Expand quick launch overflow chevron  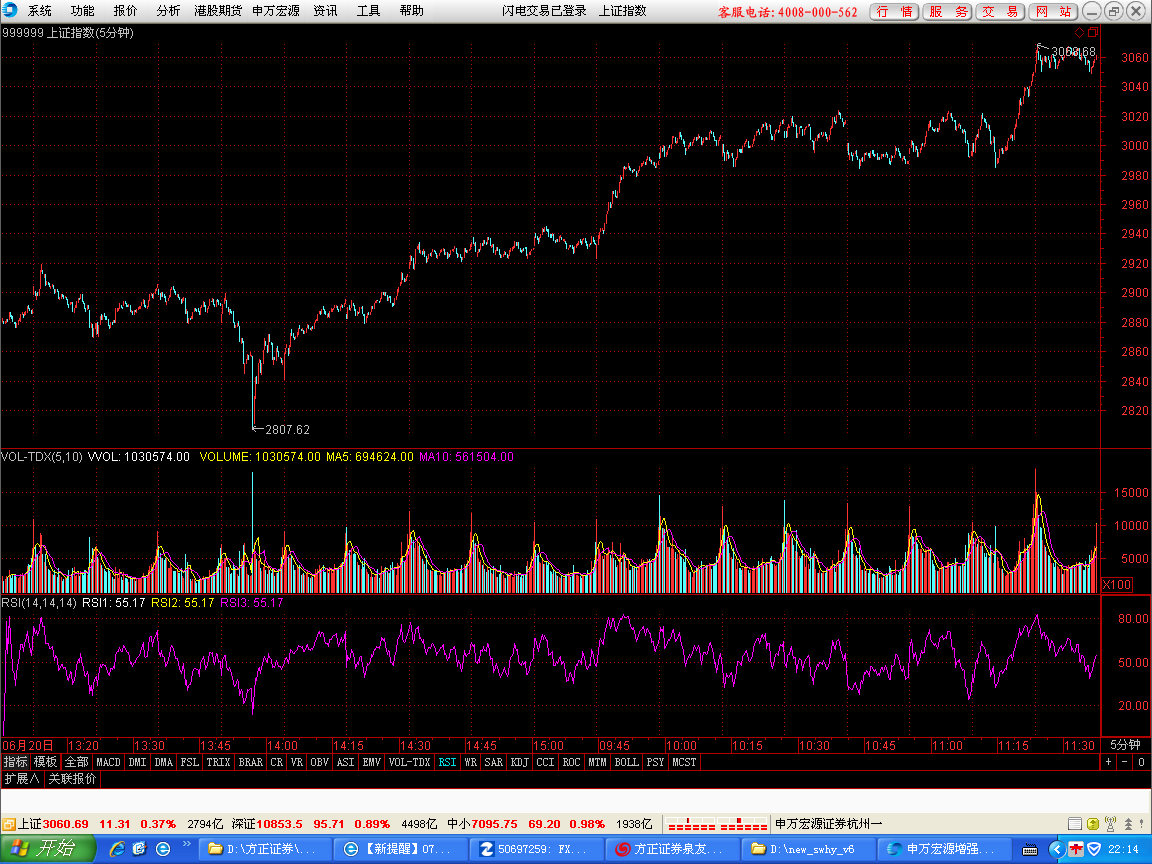pos(187,844)
